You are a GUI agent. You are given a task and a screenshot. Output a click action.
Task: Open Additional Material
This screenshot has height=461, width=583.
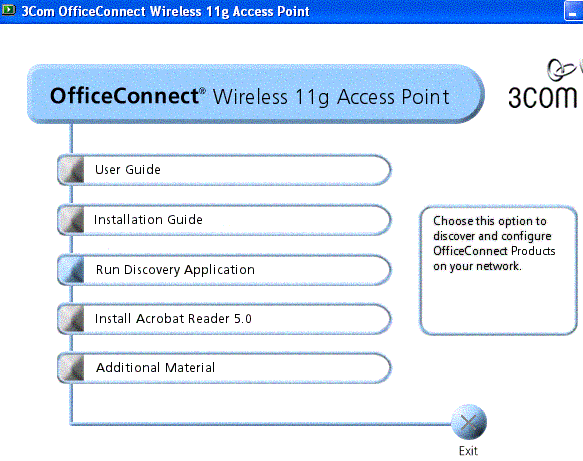coord(224,368)
